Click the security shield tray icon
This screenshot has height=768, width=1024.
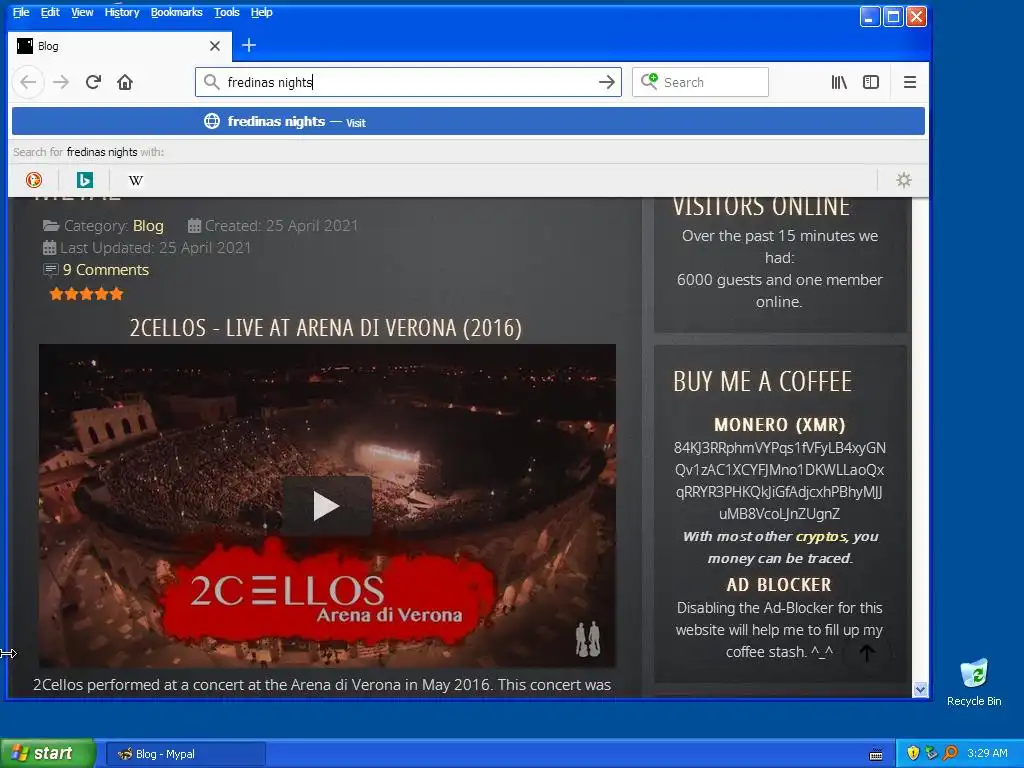tap(913, 753)
